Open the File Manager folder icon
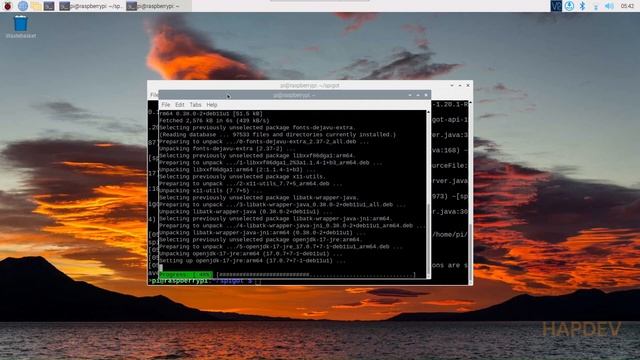 click(36, 6)
